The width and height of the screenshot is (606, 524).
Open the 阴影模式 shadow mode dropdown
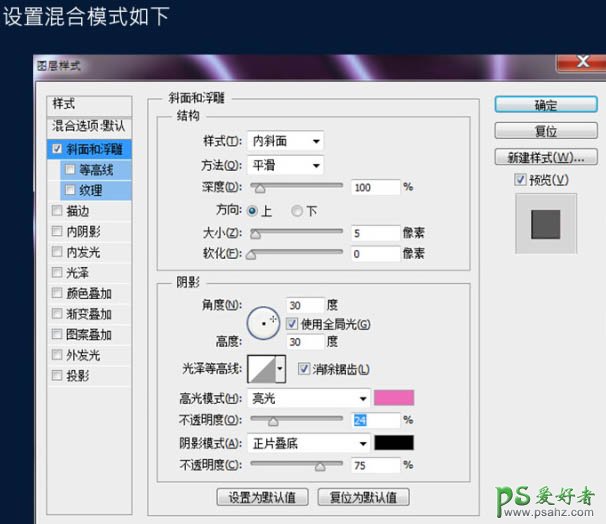[308, 442]
